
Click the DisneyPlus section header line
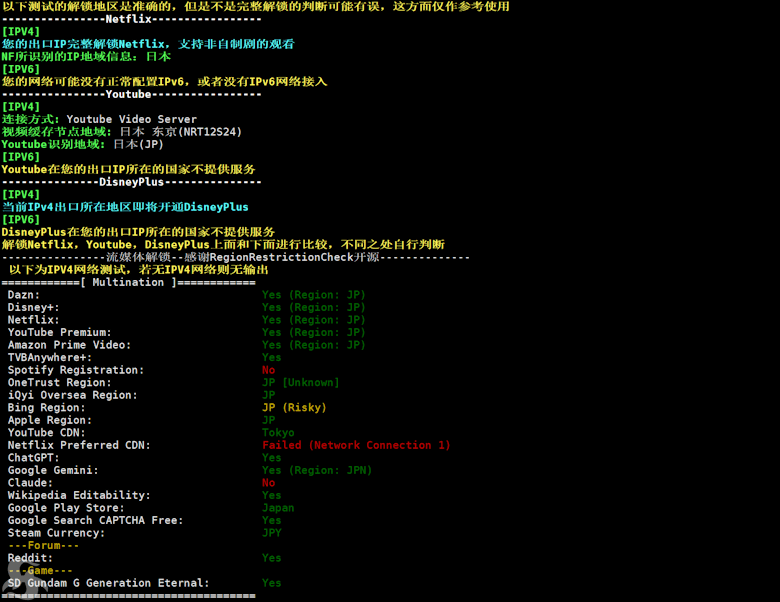(x=131, y=182)
